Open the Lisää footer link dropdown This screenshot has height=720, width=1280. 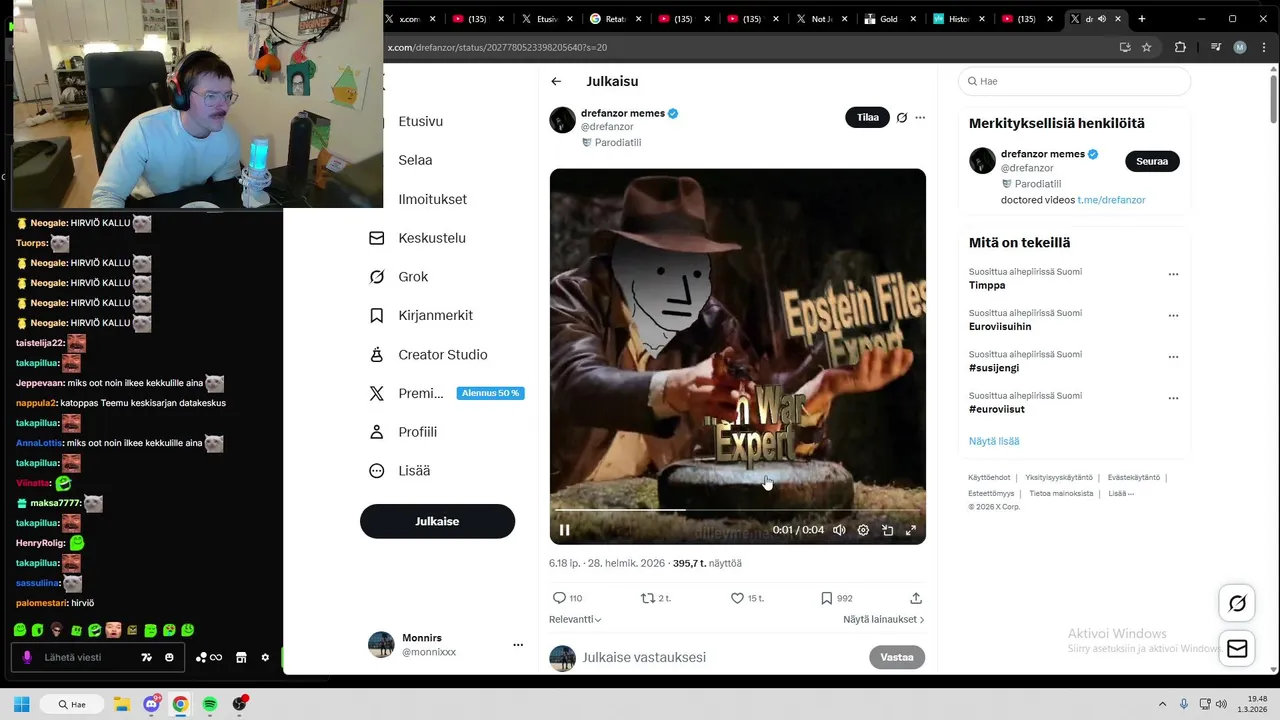(1121, 493)
